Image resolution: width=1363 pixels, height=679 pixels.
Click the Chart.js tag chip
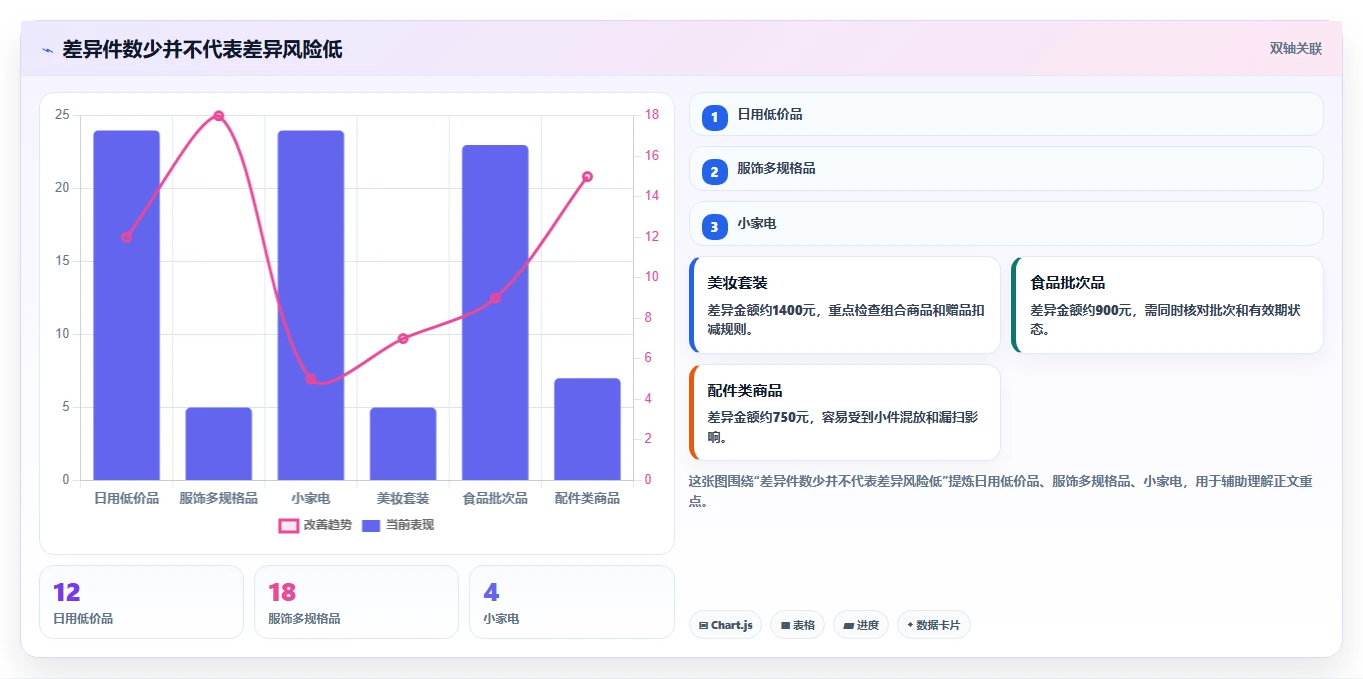point(726,625)
